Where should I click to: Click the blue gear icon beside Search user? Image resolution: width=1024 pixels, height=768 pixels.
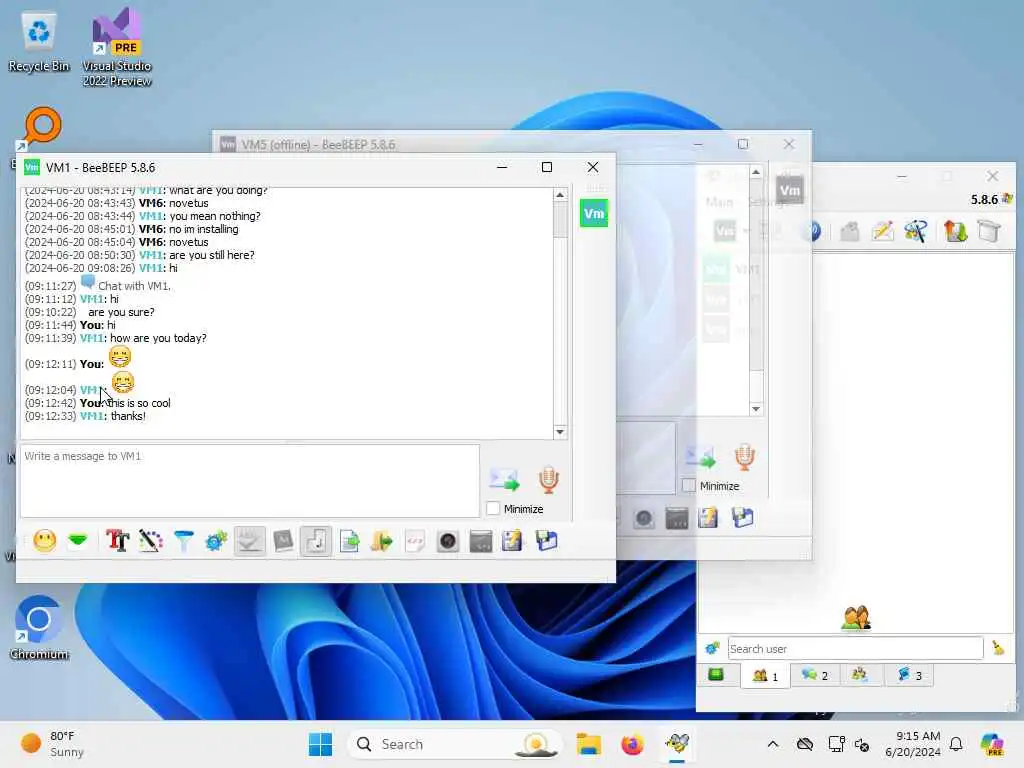click(712, 648)
